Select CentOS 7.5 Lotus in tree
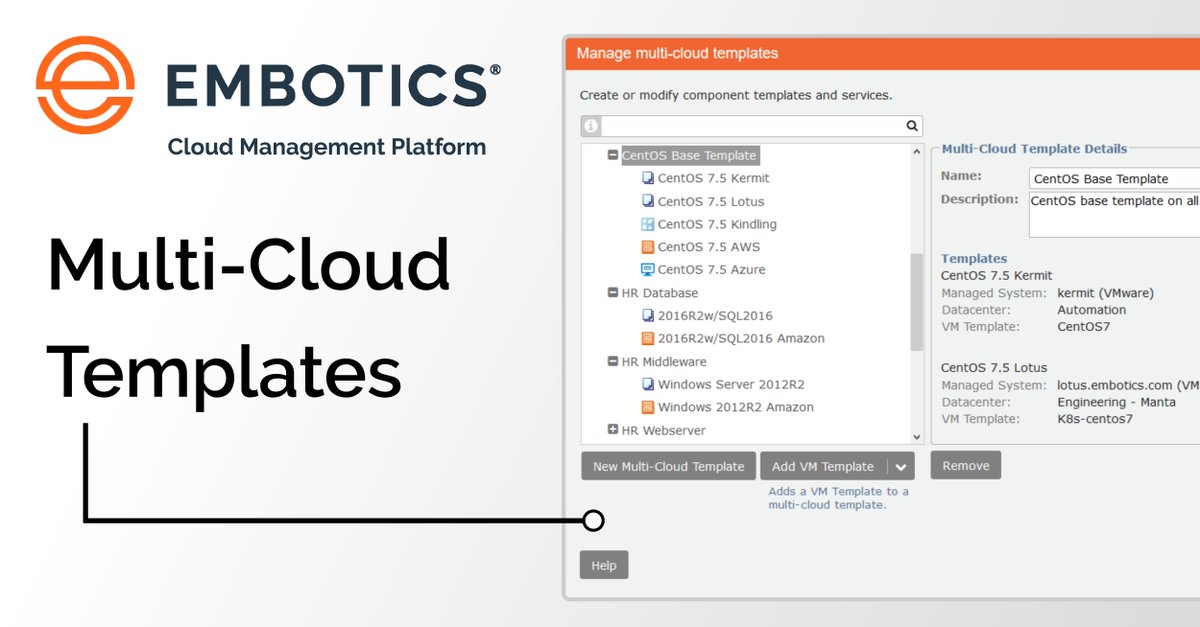Viewport: 1200px width, 627px height. [x=710, y=201]
